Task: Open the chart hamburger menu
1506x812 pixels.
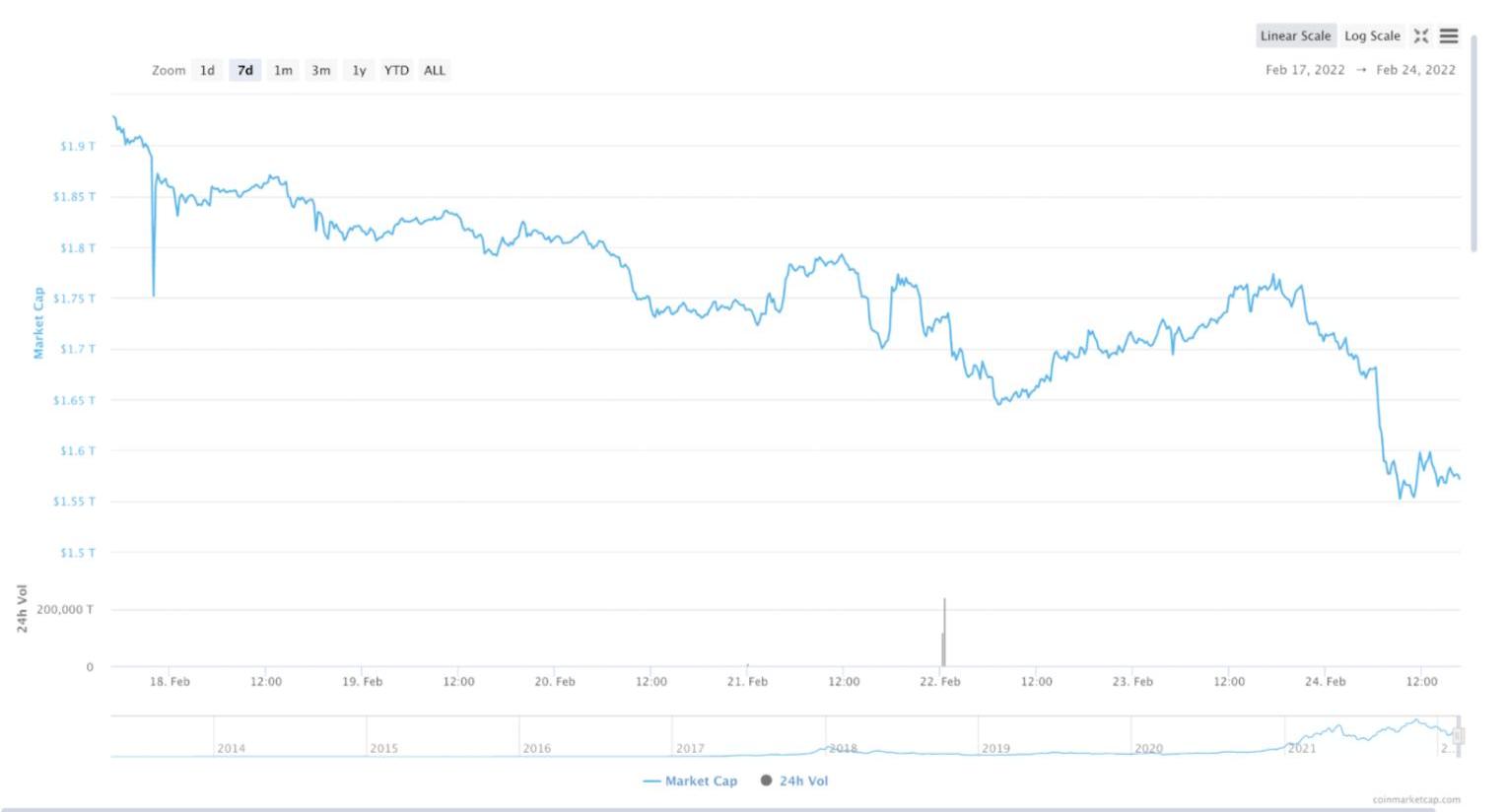Action: pyautogui.click(x=1448, y=36)
